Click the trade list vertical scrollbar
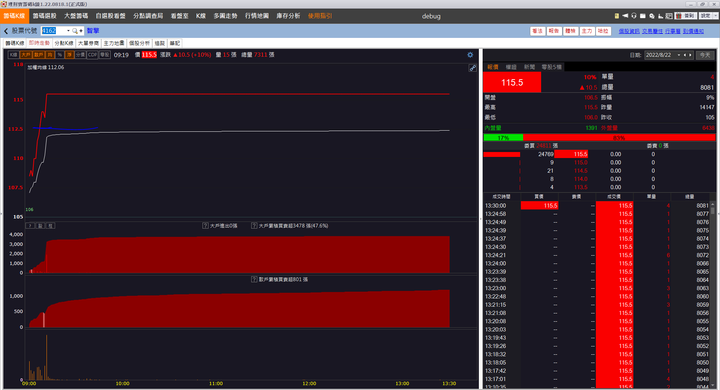 713,295
